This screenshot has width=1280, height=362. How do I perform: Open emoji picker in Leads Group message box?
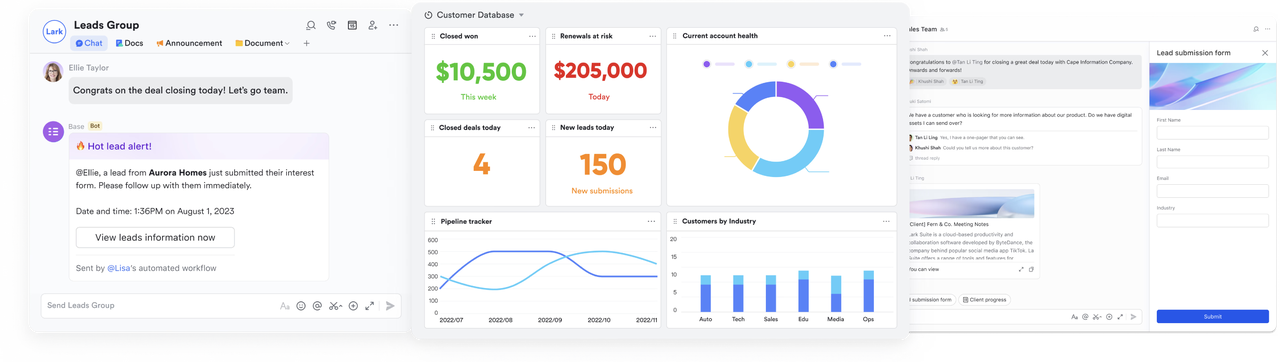click(x=301, y=306)
